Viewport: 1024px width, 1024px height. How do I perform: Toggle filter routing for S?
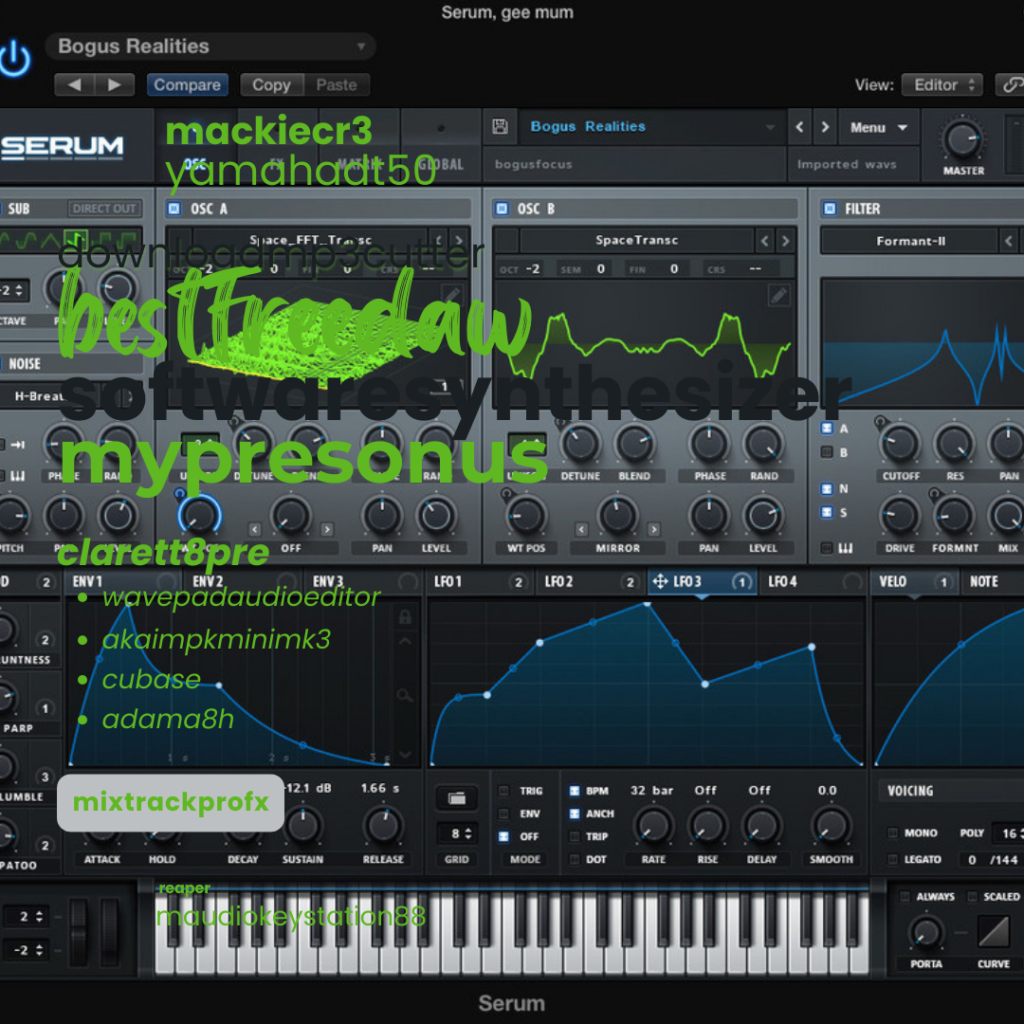827,512
